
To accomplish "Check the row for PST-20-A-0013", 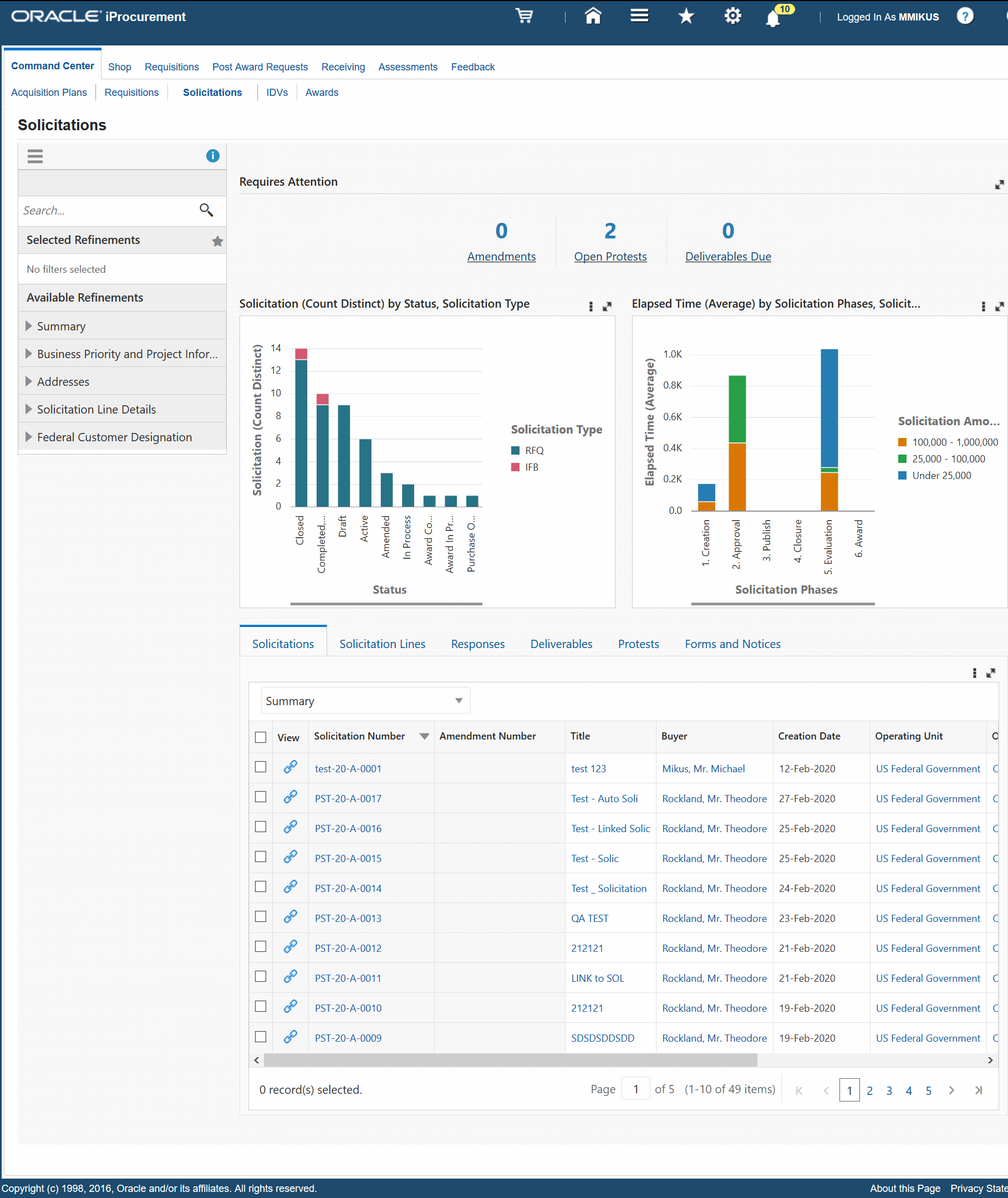I will (x=261, y=916).
